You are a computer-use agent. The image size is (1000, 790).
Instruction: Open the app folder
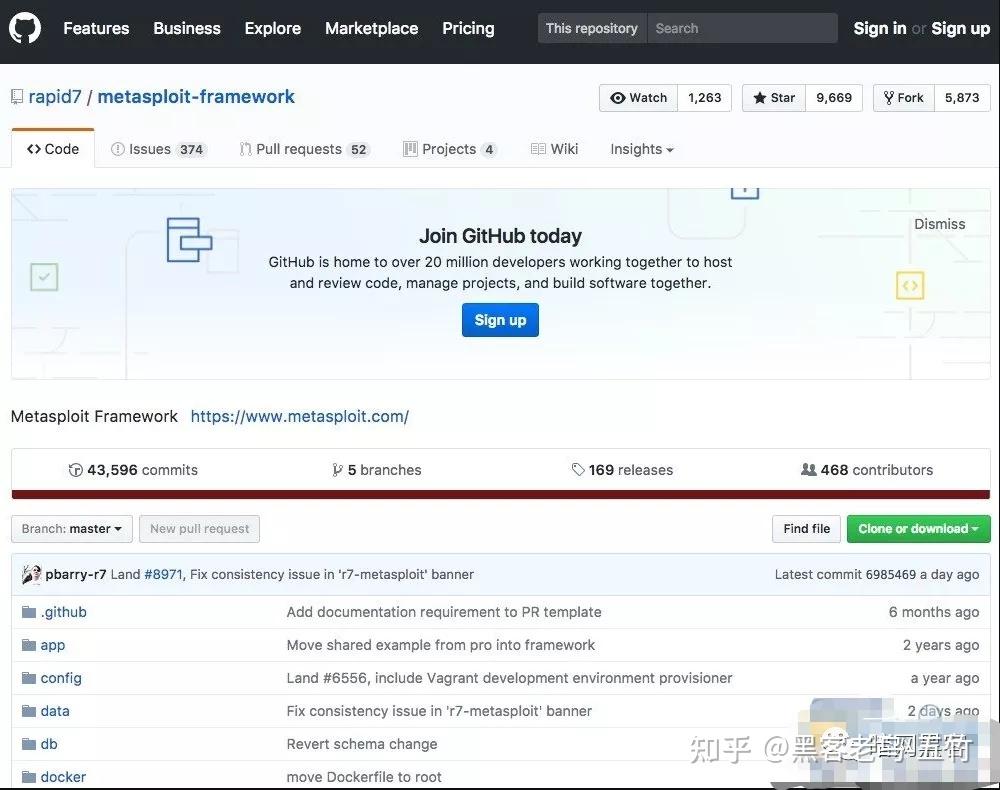53,645
